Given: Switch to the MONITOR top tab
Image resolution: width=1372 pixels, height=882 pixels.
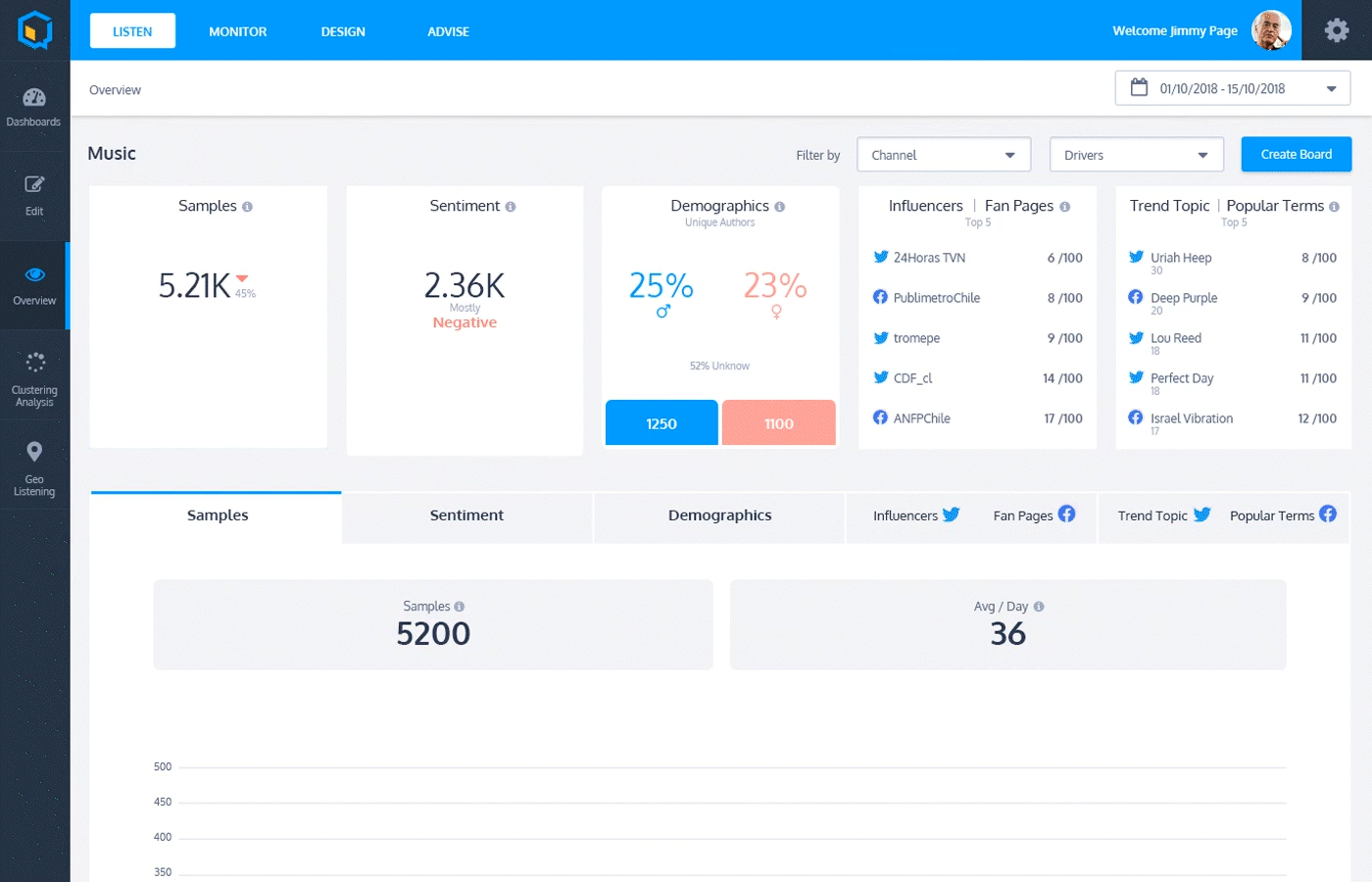Looking at the screenshot, I should (x=237, y=31).
